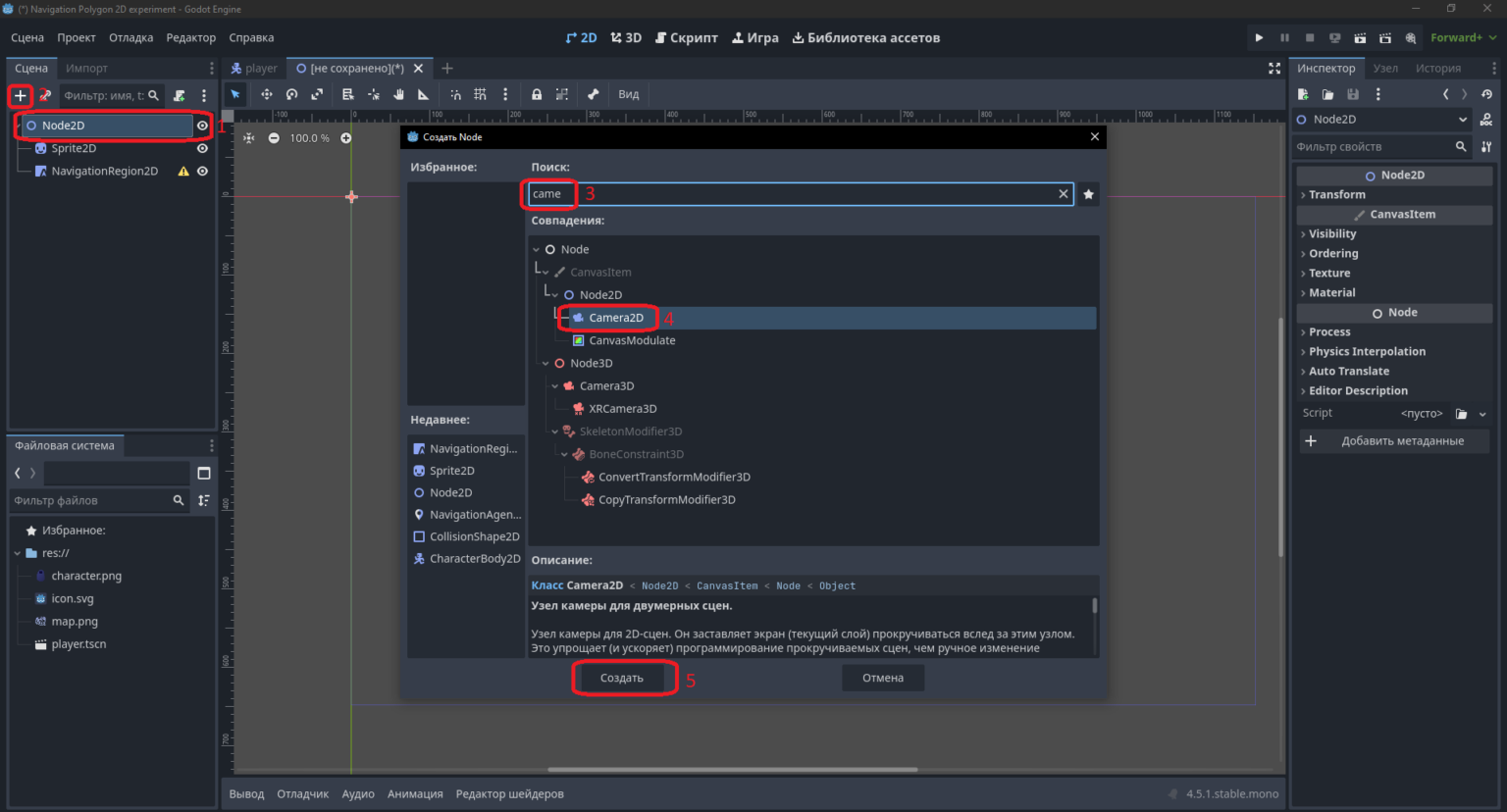The width and height of the screenshot is (1507, 812).
Task: Toggle FileSystem split view mode
Action: (204, 473)
